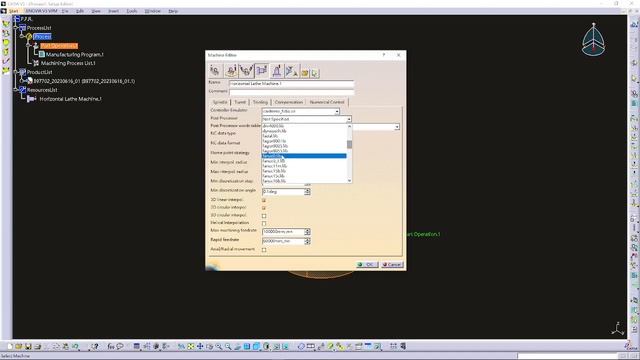The width and height of the screenshot is (640, 360).
Task: Click the machine Name input field
Action: (x=291, y=83)
